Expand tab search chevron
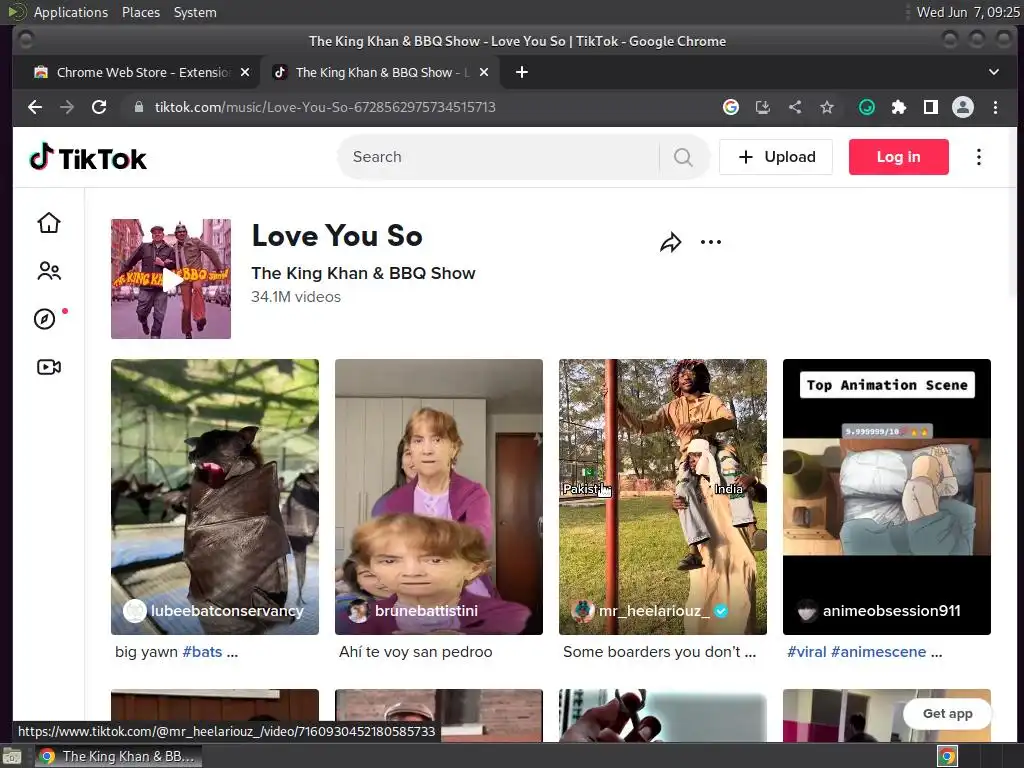The height and width of the screenshot is (768, 1024). point(993,72)
